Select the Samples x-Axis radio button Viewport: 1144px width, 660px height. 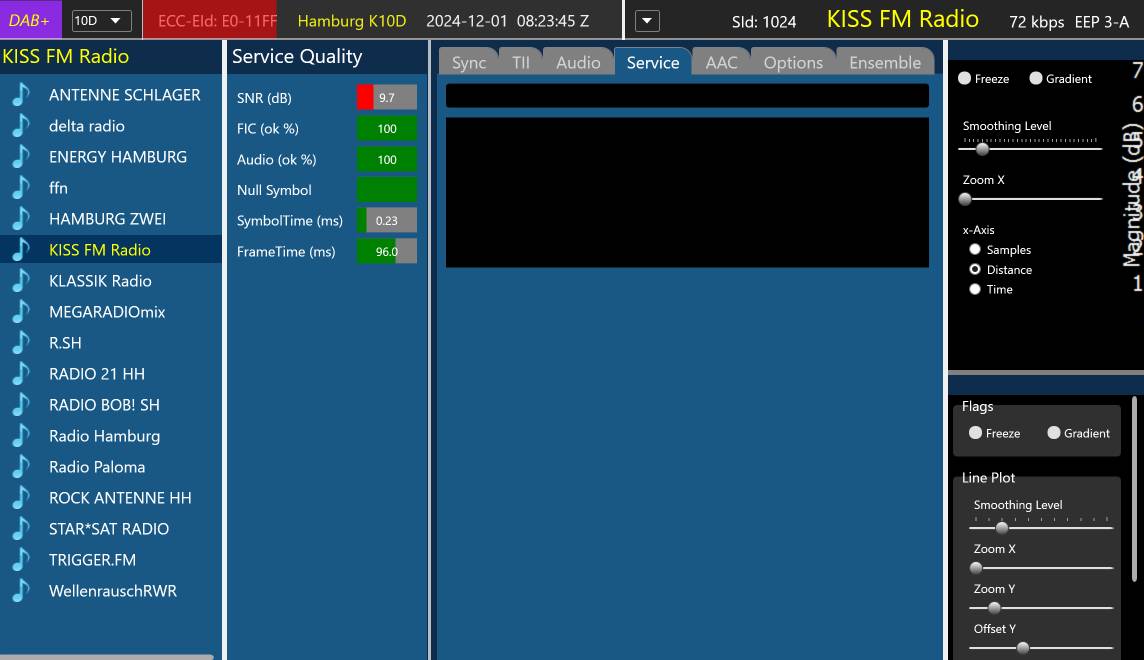975,250
